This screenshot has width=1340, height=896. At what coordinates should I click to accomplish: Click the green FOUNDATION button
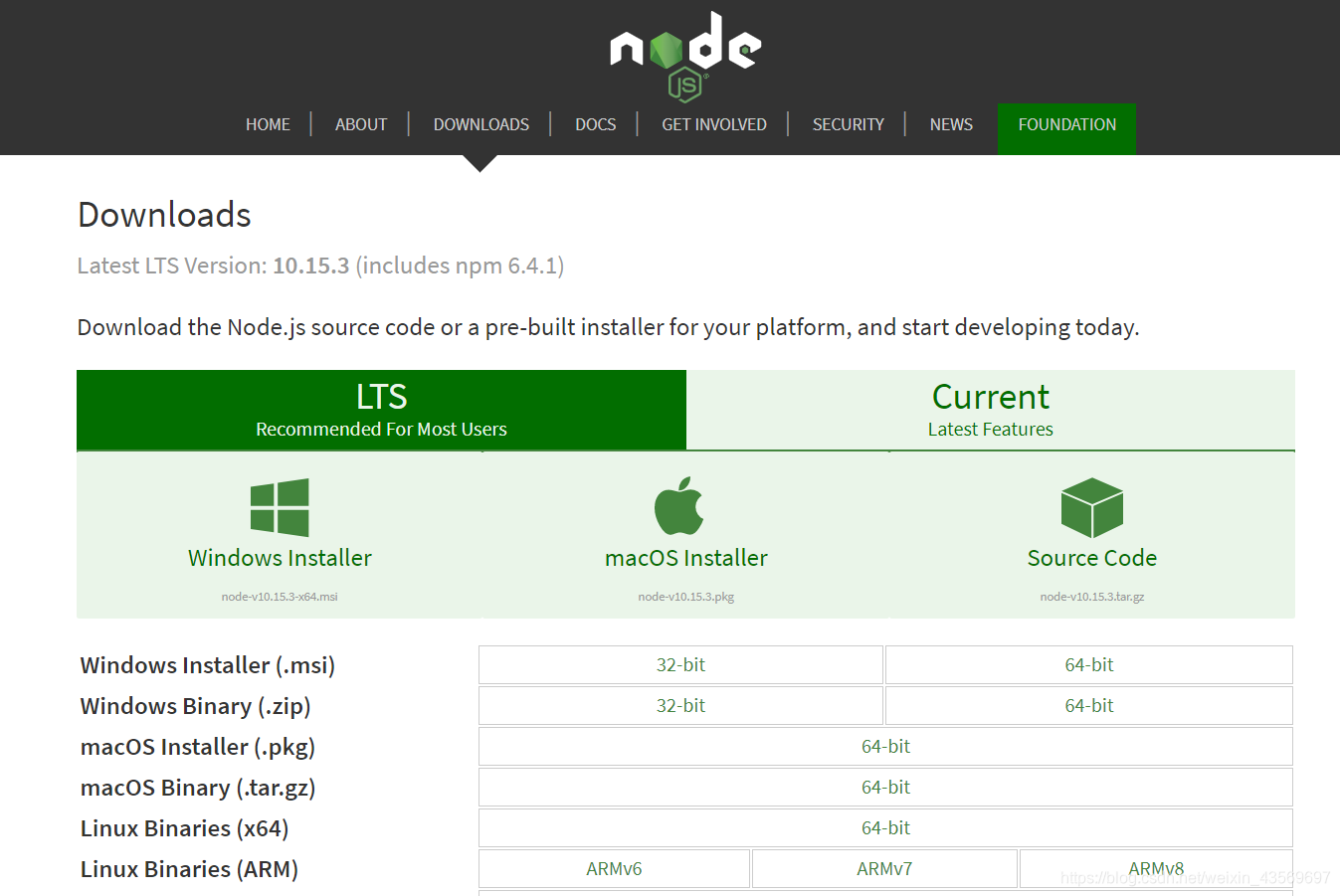point(1066,128)
